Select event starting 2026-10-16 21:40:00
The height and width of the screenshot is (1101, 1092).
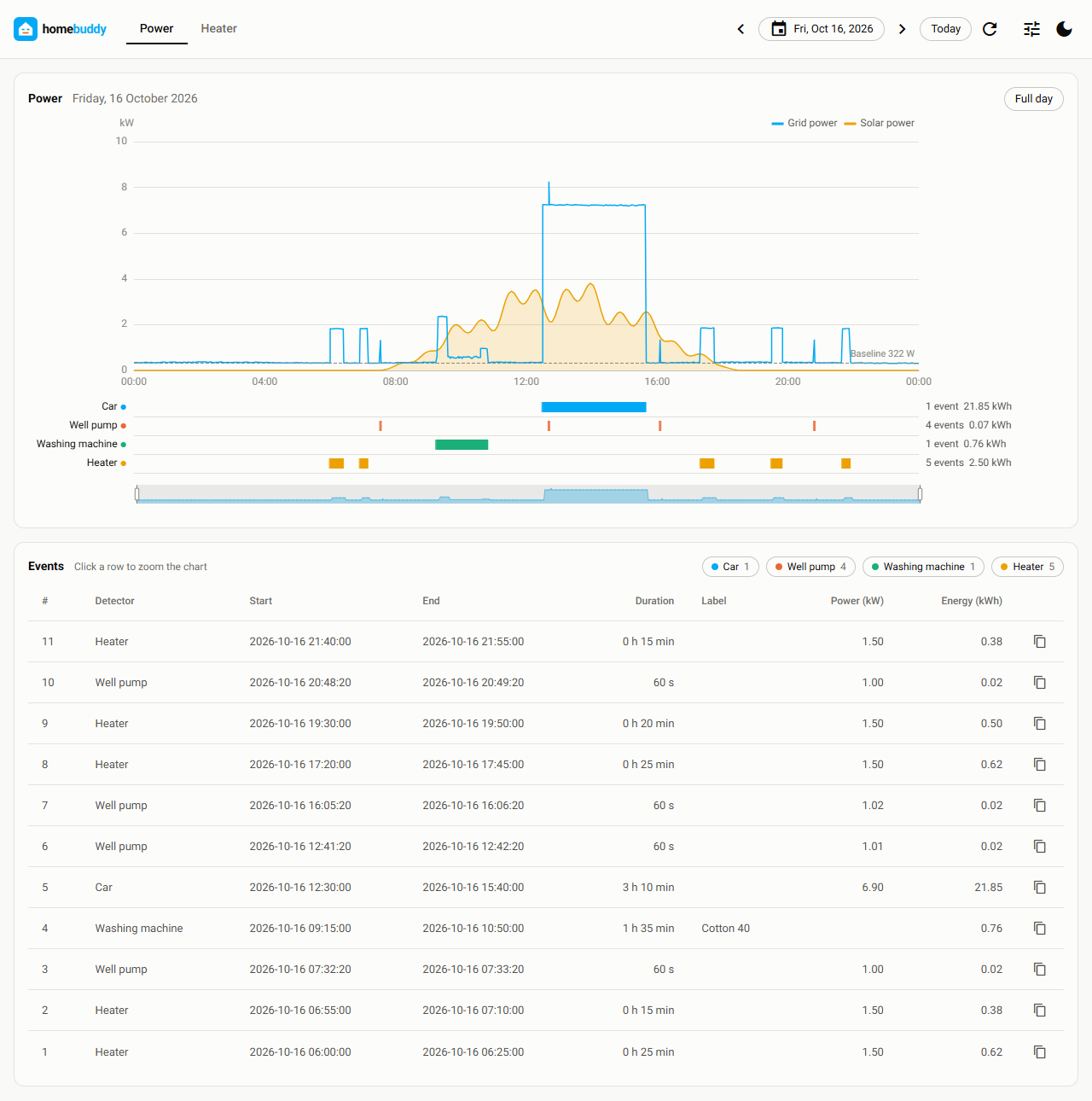546,642
